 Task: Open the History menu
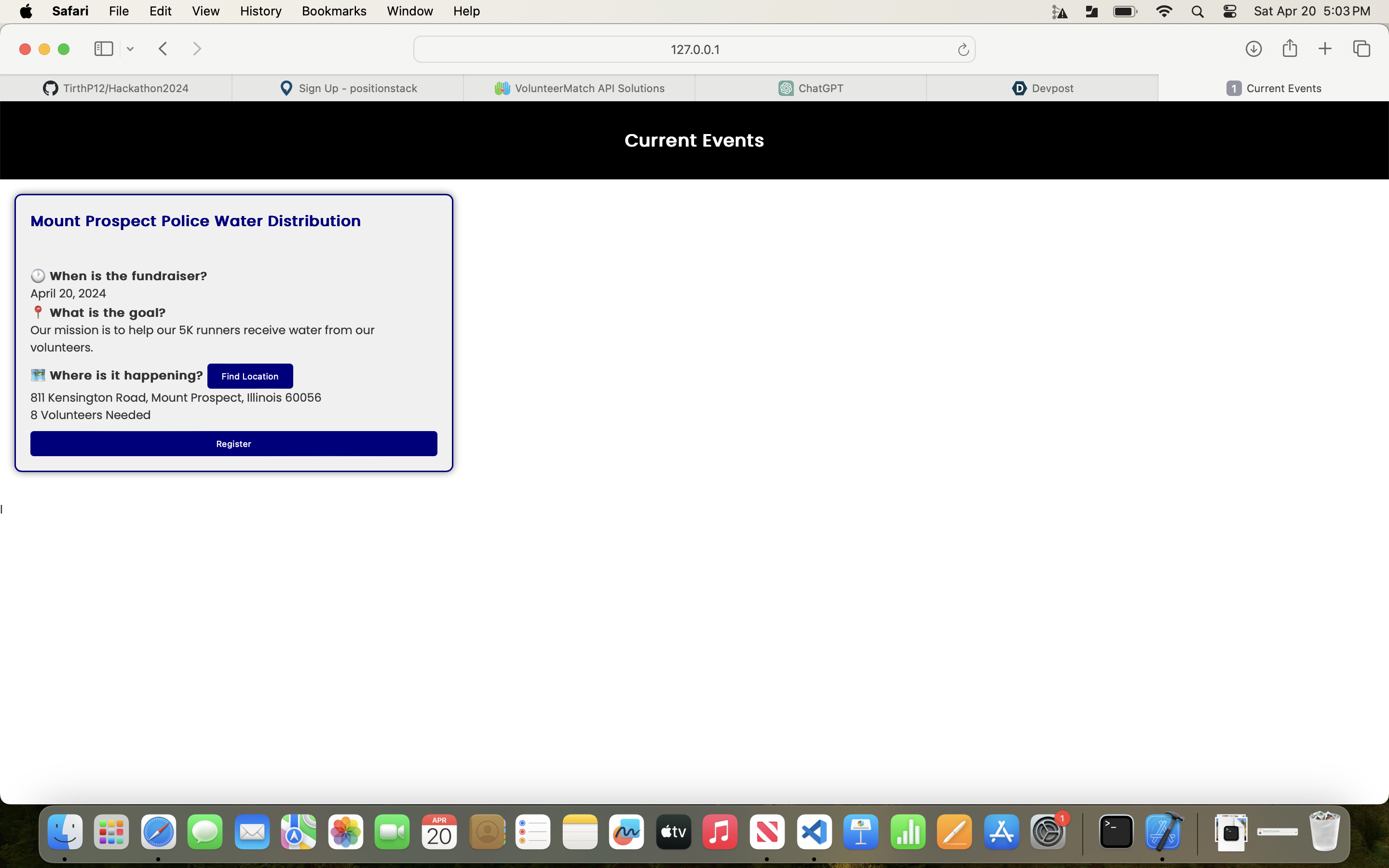click(260, 12)
